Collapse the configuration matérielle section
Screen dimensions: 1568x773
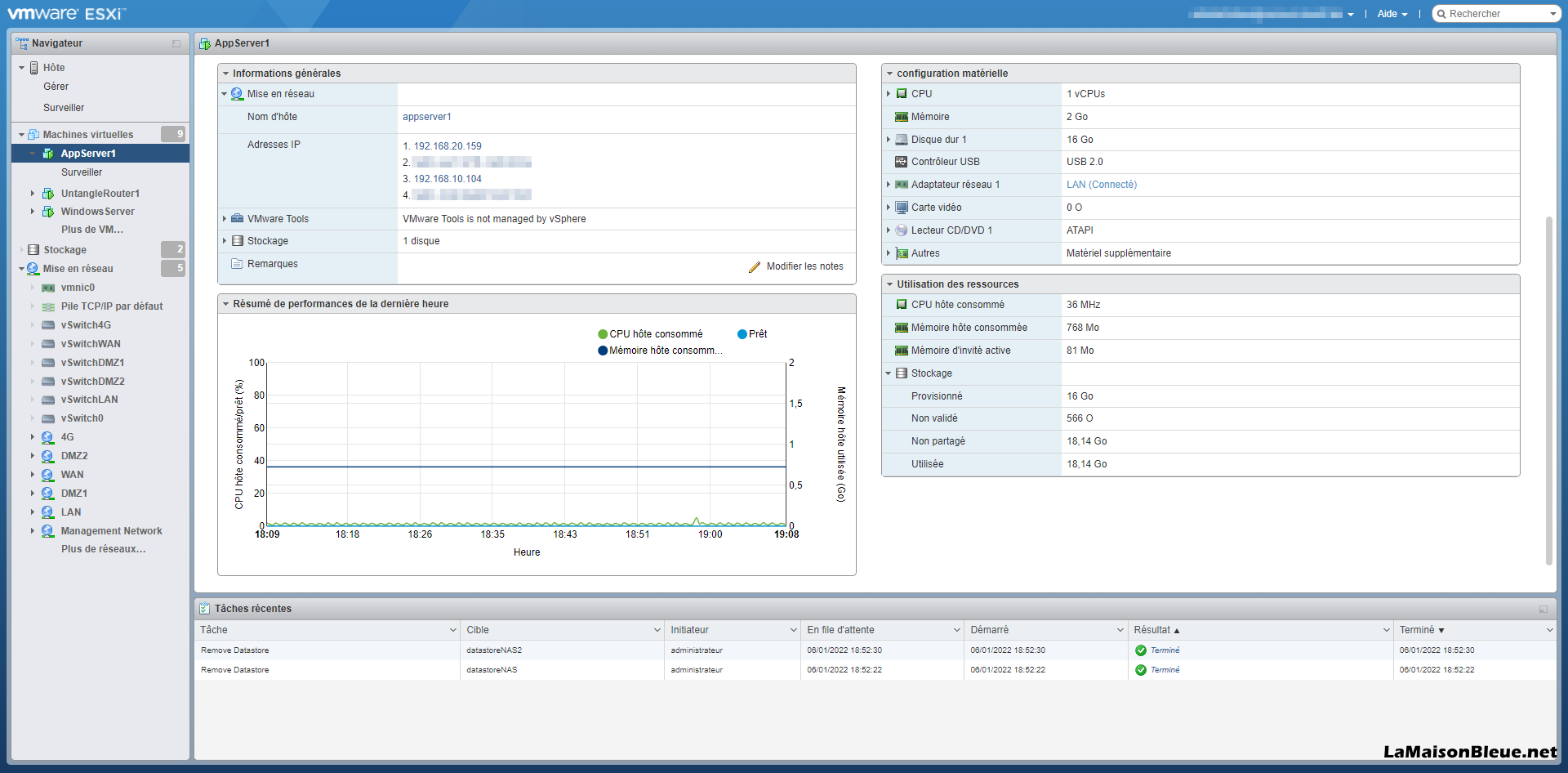[x=889, y=74]
